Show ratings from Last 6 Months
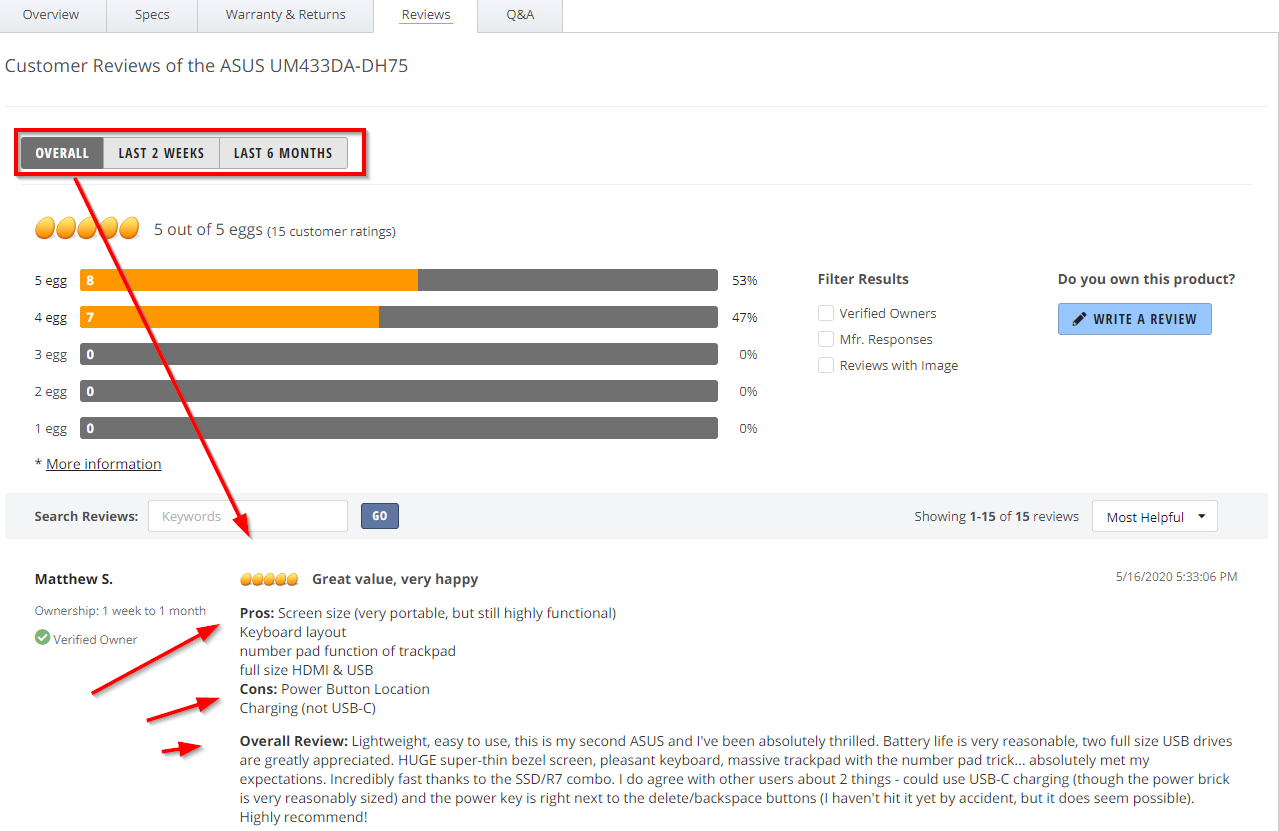The height and width of the screenshot is (831, 1279). [x=283, y=153]
